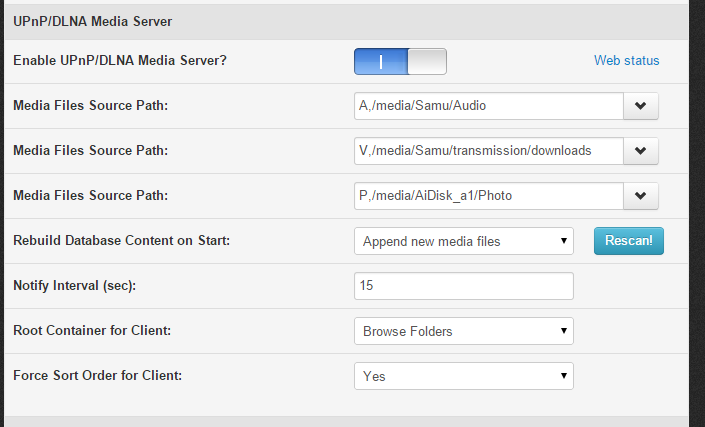Click the transmission downloads source path field

click(x=488, y=150)
